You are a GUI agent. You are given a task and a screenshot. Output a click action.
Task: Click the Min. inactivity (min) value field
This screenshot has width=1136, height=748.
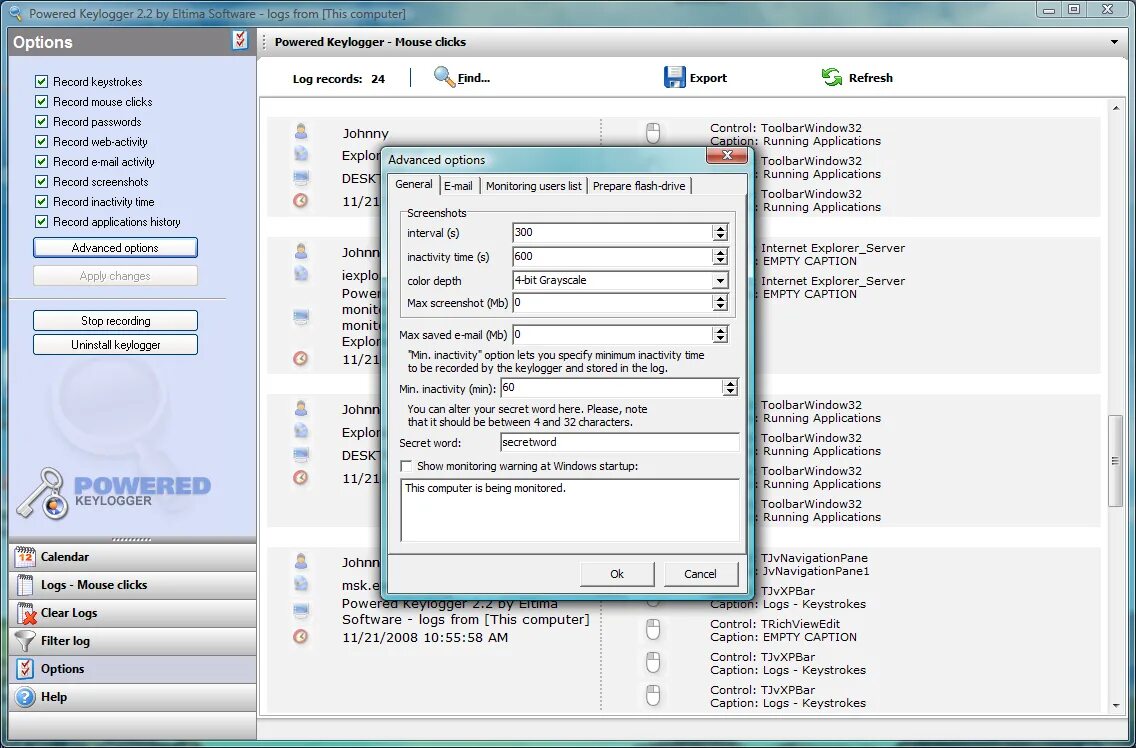(611, 388)
